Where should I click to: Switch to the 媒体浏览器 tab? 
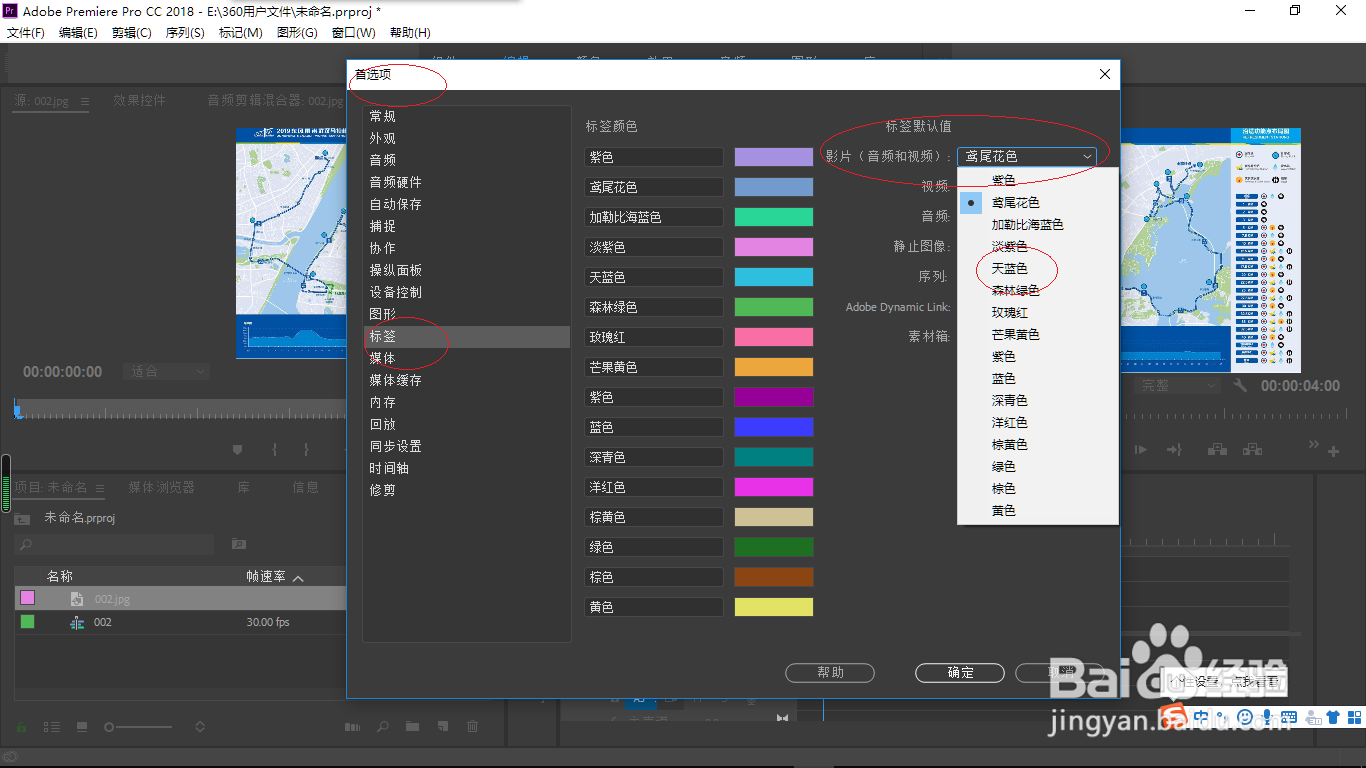coord(161,487)
